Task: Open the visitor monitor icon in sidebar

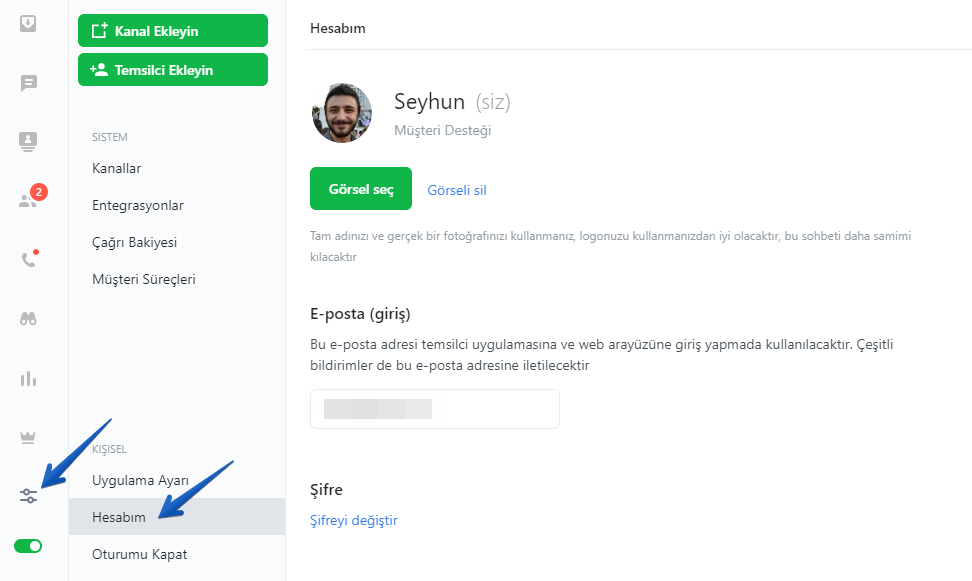Action: coord(28,141)
